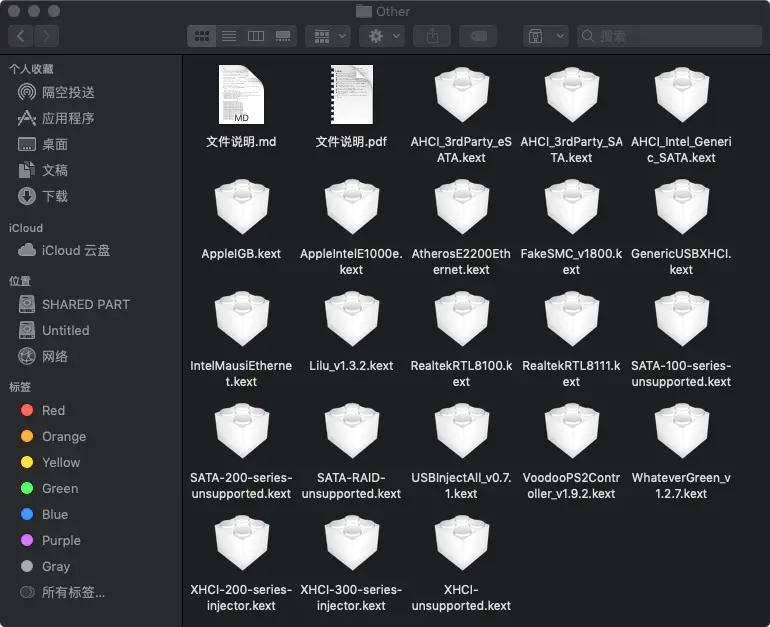Viewport: 770px width, 627px height.
Task: Select USBInjectAll_v0.7.1.kext icon
Action: point(462,431)
